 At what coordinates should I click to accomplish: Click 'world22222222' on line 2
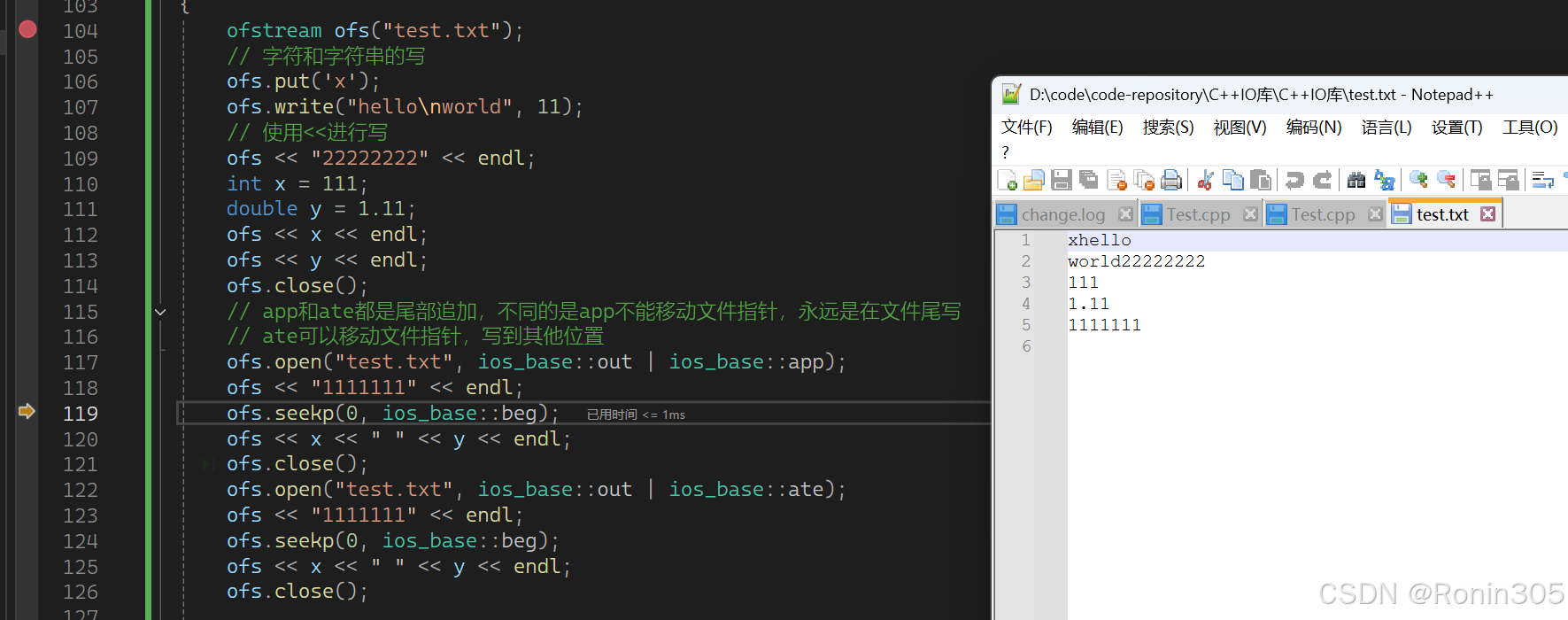[1136, 261]
